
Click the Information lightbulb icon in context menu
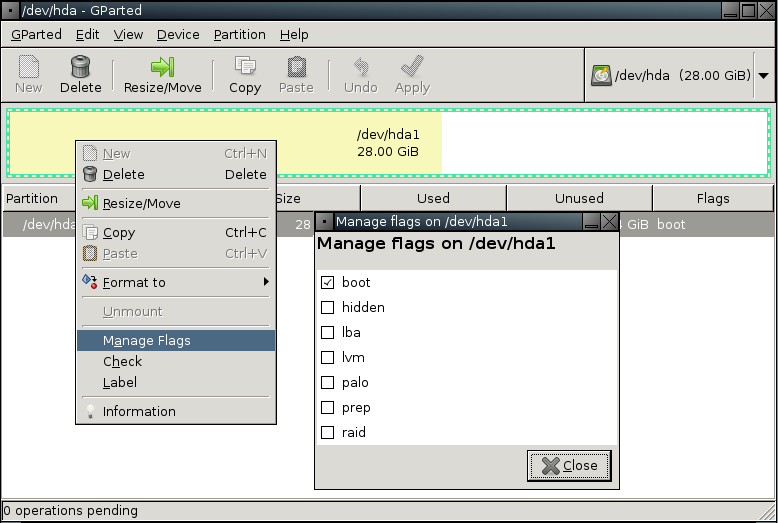[x=90, y=411]
